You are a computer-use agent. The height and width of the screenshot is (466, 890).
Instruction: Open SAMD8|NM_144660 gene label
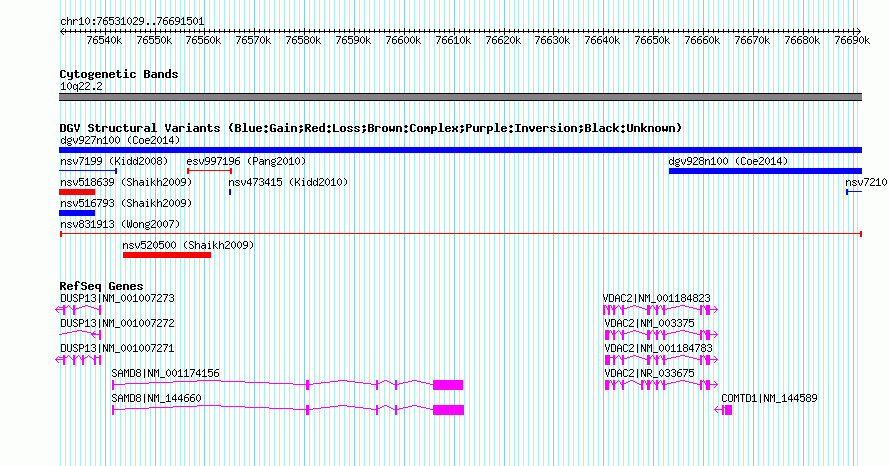pyautogui.click(x=157, y=398)
